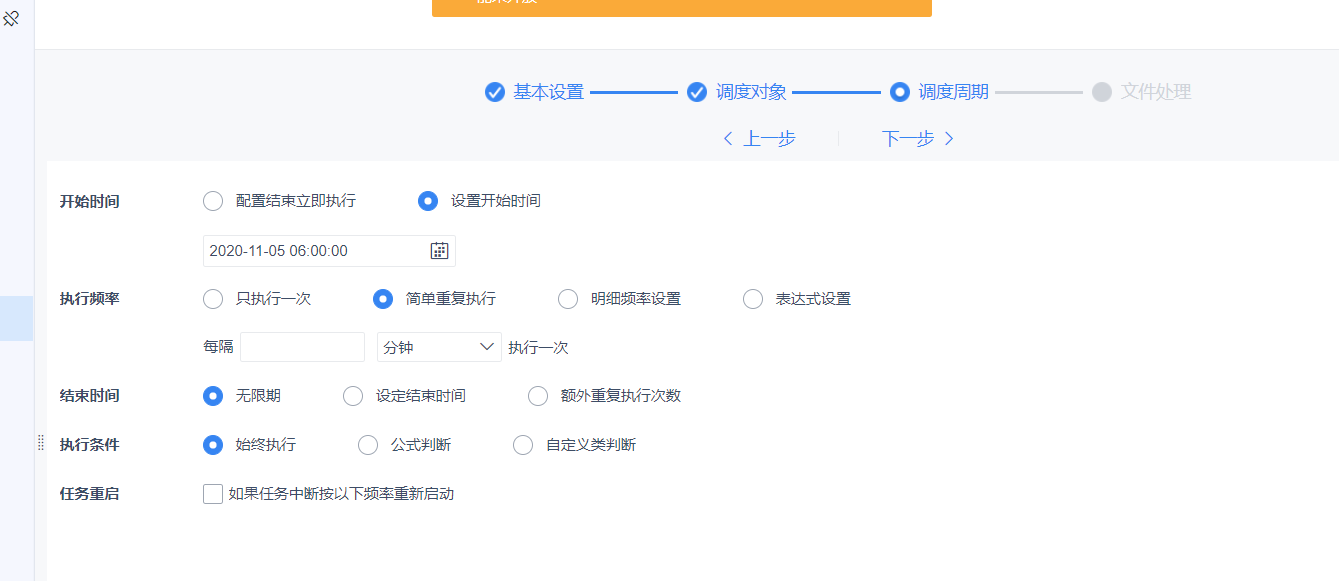1339x581 pixels.
Task: Select 配置结束立即执行 radio option
Action: coord(213,201)
